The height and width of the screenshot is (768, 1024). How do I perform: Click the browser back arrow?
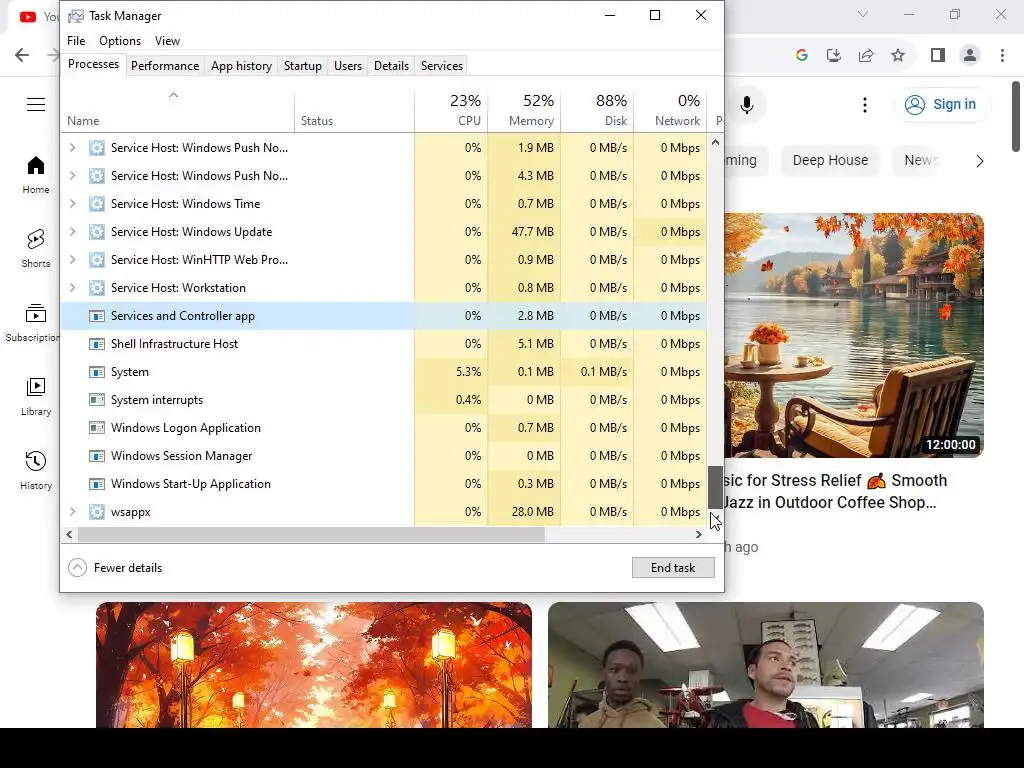22,55
